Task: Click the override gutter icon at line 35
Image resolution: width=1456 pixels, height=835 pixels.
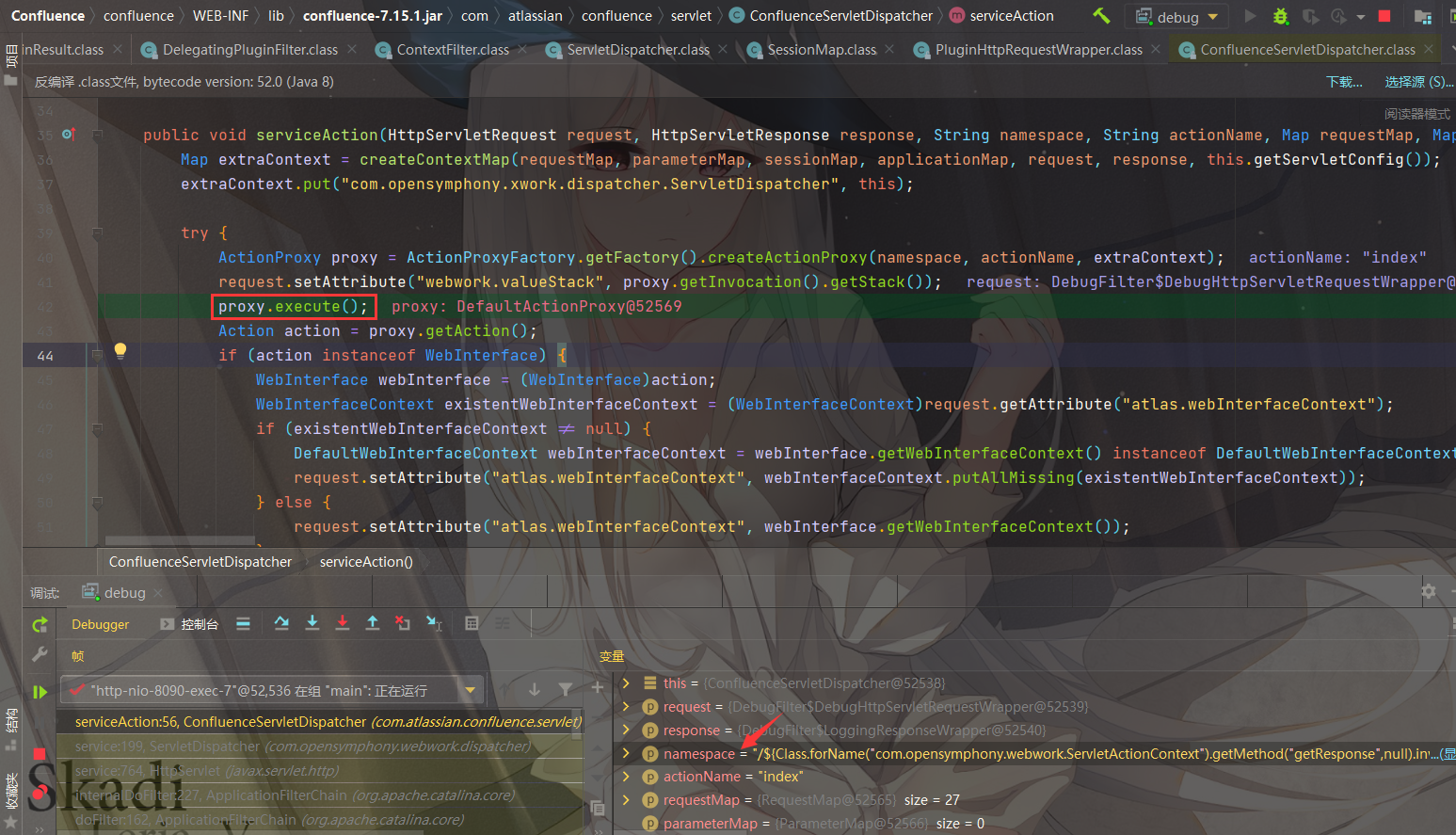Action: tap(68, 135)
